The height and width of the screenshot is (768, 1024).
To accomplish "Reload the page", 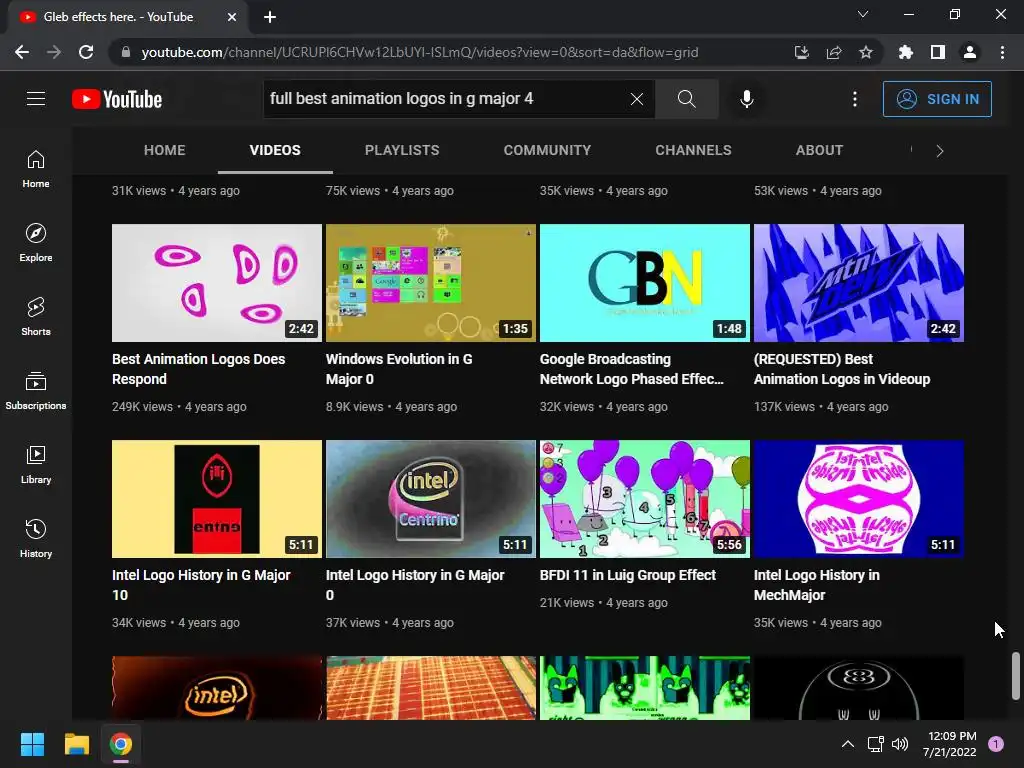I will (86, 52).
